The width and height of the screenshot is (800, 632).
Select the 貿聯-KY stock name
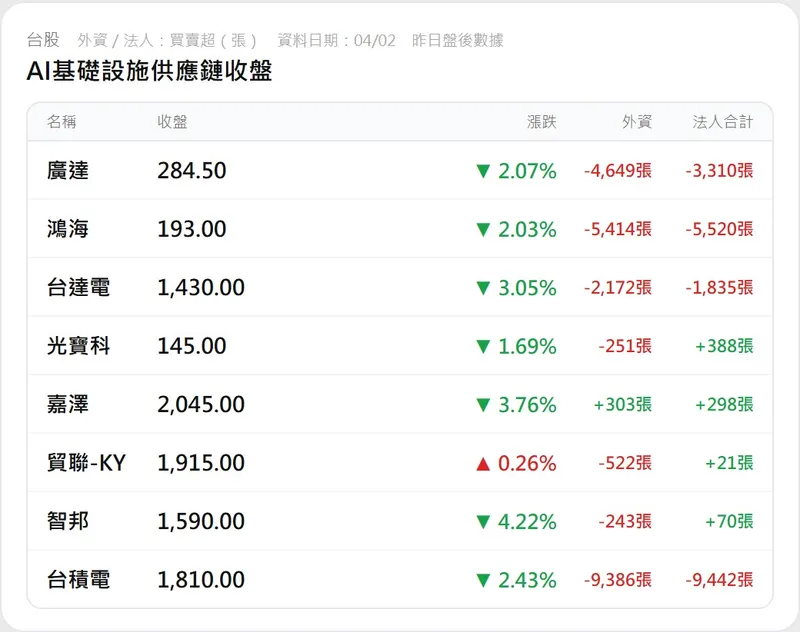pos(86,463)
